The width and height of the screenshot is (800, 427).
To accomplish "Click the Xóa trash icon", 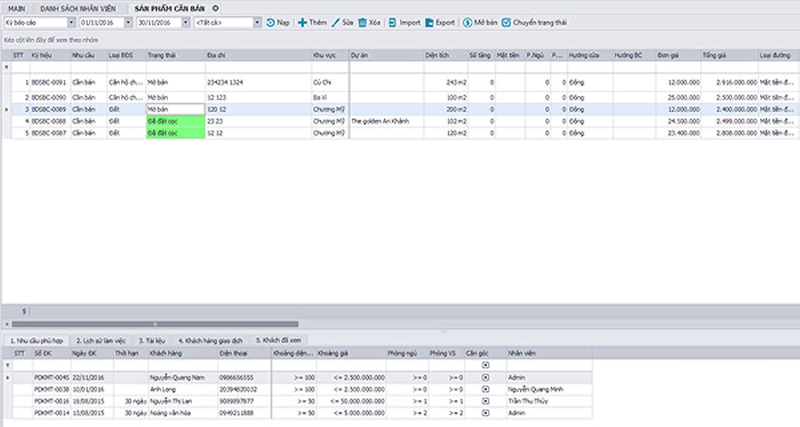I will pos(362,22).
